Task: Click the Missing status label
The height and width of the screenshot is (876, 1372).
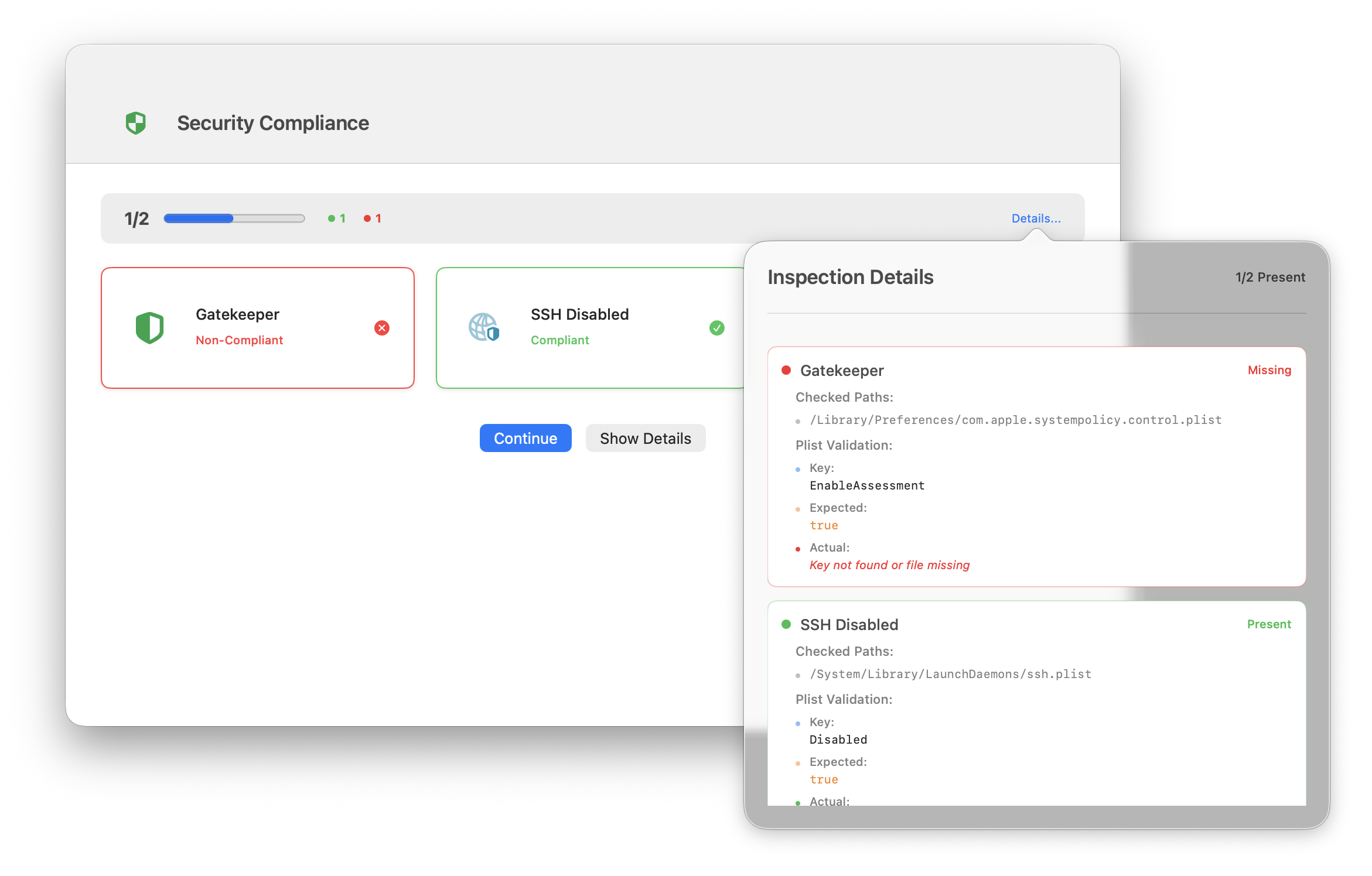Action: tap(1269, 370)
